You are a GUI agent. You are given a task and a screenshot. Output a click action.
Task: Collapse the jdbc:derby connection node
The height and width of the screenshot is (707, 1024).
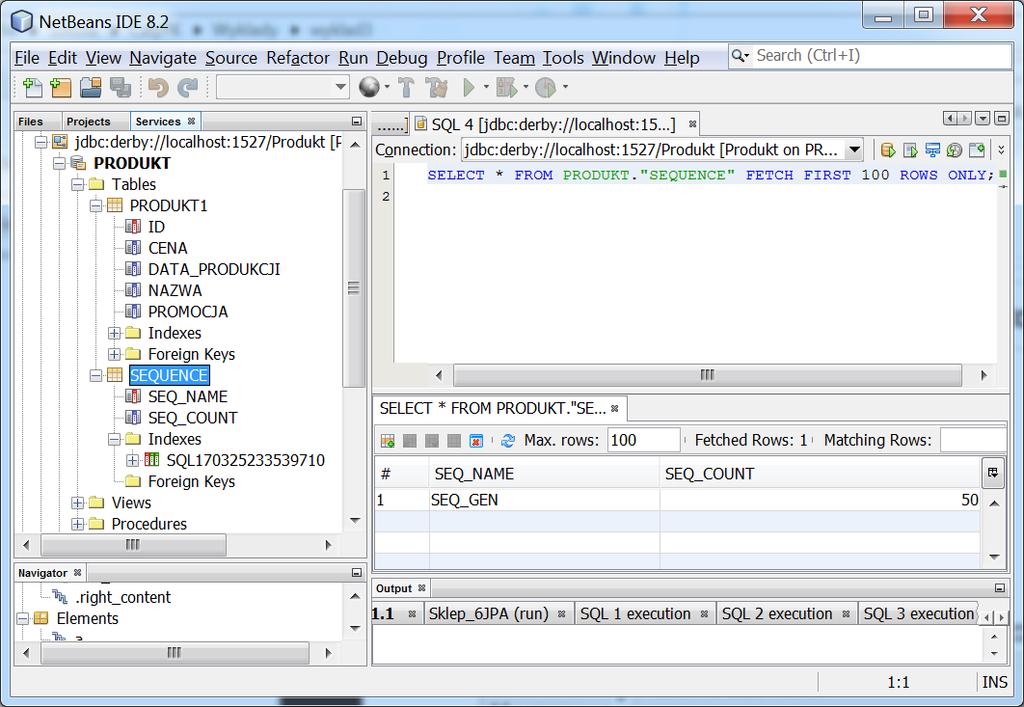pyautogui.click(x=41, y=142)
